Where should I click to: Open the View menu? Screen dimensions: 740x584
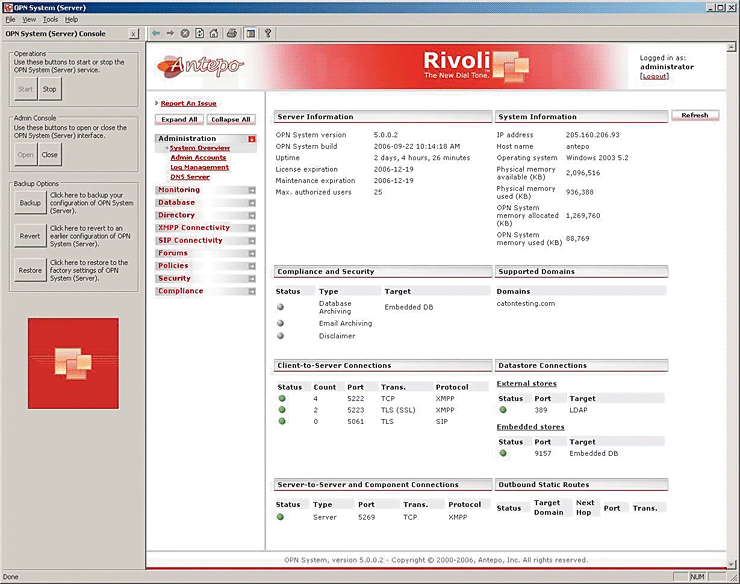[x=29, y=19]
